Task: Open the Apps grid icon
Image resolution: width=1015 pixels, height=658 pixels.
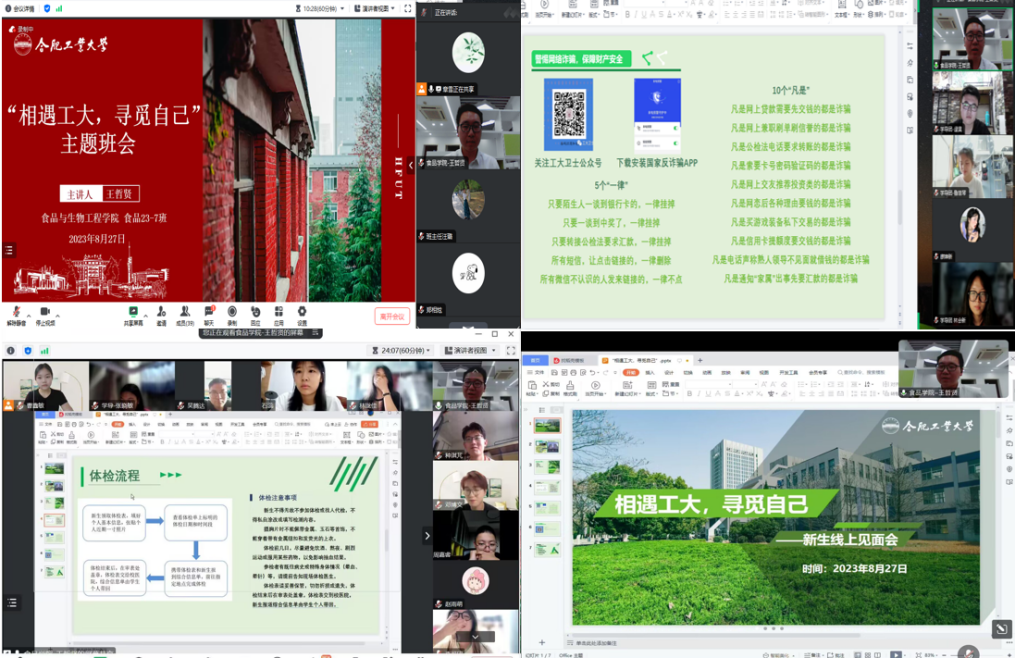Action: pos(278,311)
